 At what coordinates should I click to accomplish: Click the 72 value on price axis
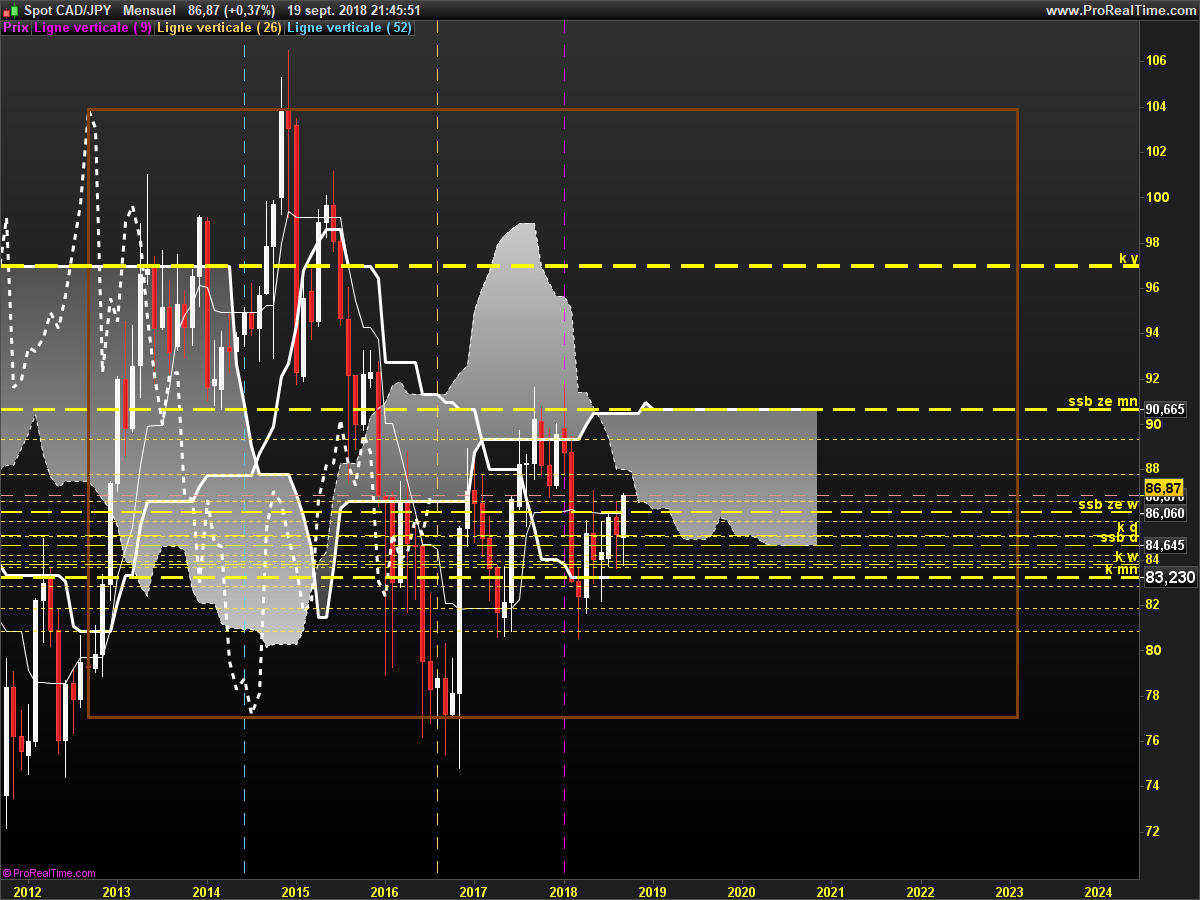tap(1152, 831)
